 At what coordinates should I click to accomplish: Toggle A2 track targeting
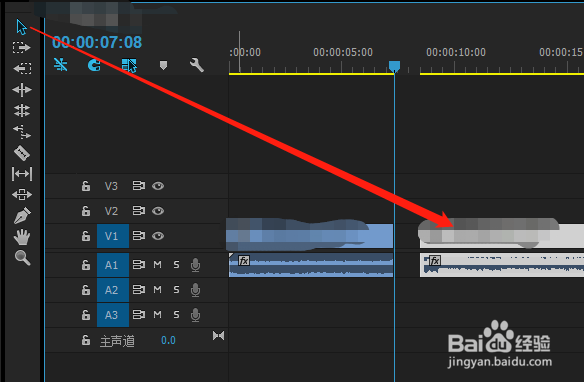(x=113, y=290)
